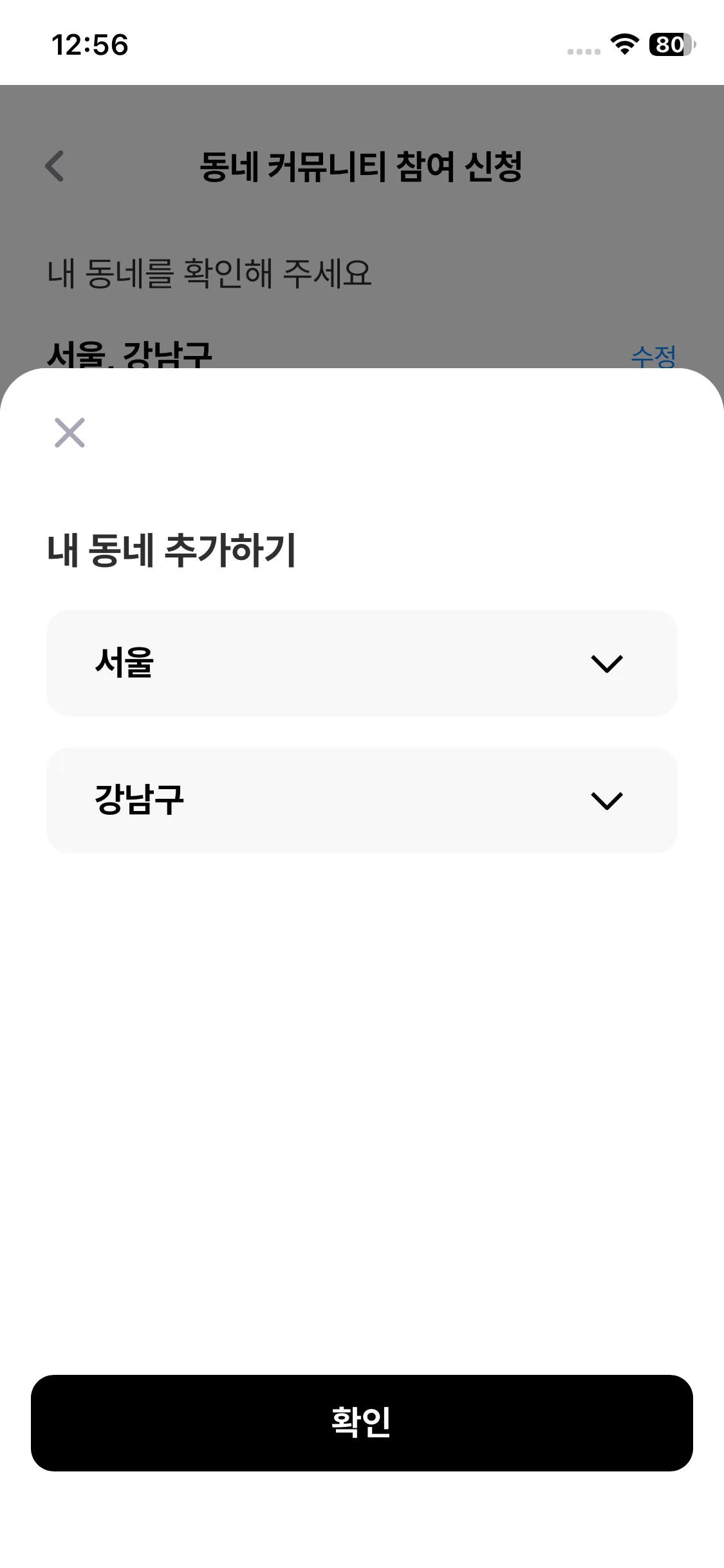
Task: Close the 내 동네 추가하기 sheet with X
Action: click(70, 433)
